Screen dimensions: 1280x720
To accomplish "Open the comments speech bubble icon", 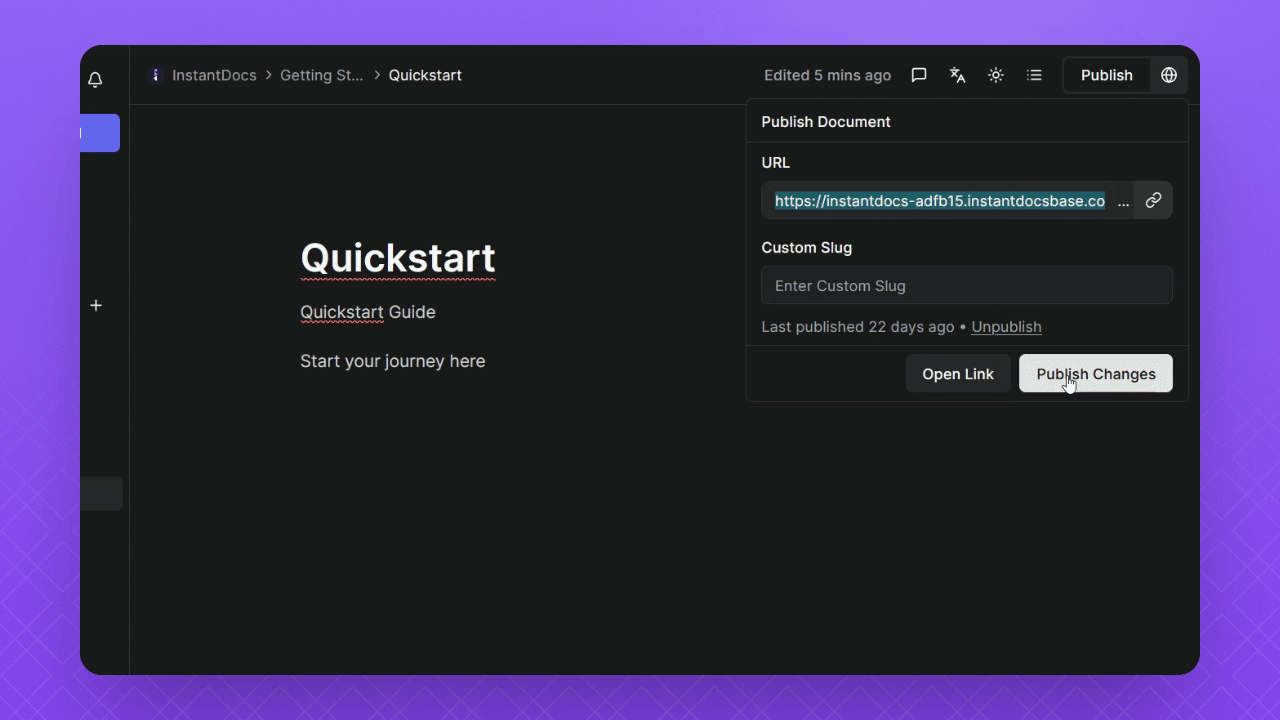I will click(919, 75).
